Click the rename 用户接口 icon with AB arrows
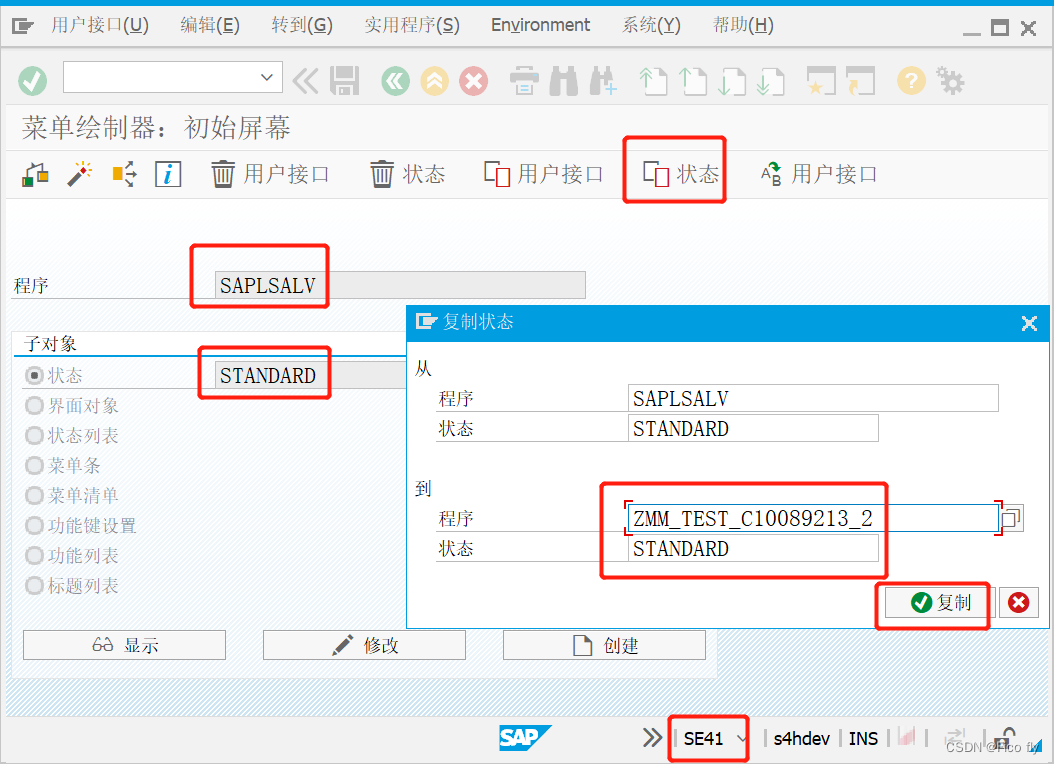 [771, 173]
